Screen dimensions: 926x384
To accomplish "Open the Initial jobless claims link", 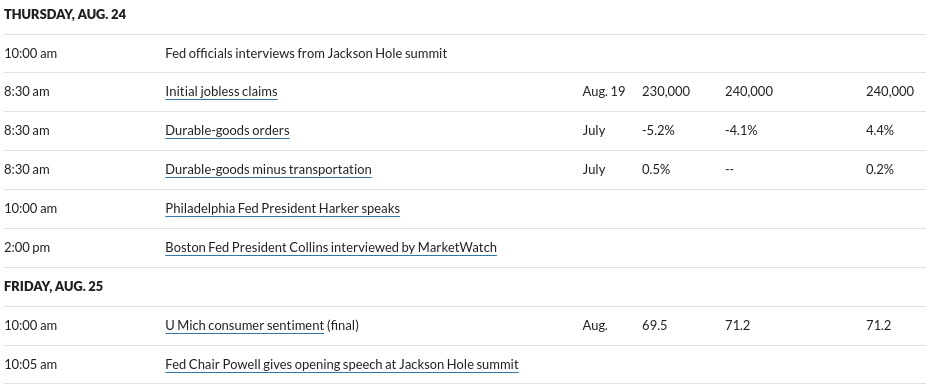I will click(x=221, y=91).
